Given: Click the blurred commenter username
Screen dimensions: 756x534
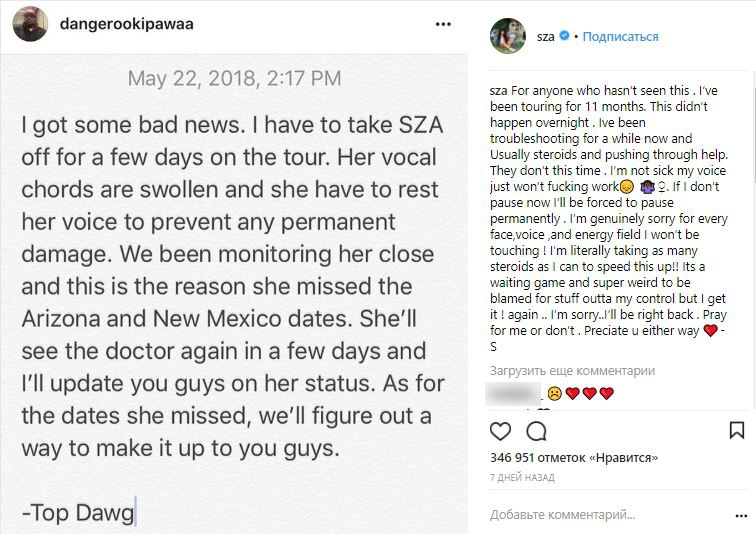Looking at the screenshot, I should click(x=513, y=392).
